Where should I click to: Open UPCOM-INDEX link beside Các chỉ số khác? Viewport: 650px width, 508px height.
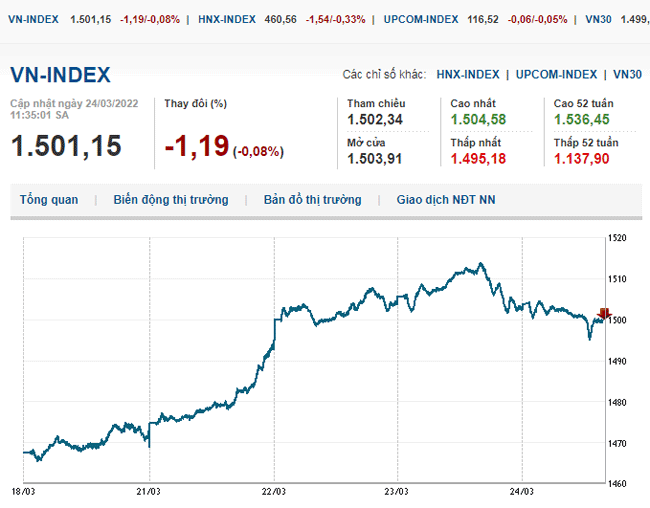pyautogui.click(x=558, y=75)
